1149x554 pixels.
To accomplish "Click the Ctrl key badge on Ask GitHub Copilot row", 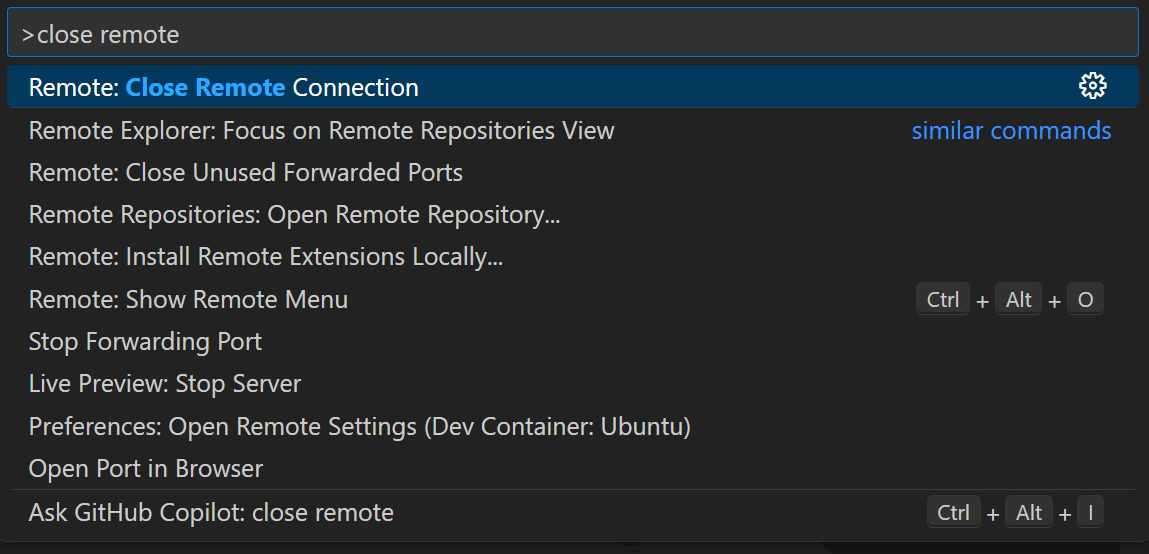I will tap(953, 513).
